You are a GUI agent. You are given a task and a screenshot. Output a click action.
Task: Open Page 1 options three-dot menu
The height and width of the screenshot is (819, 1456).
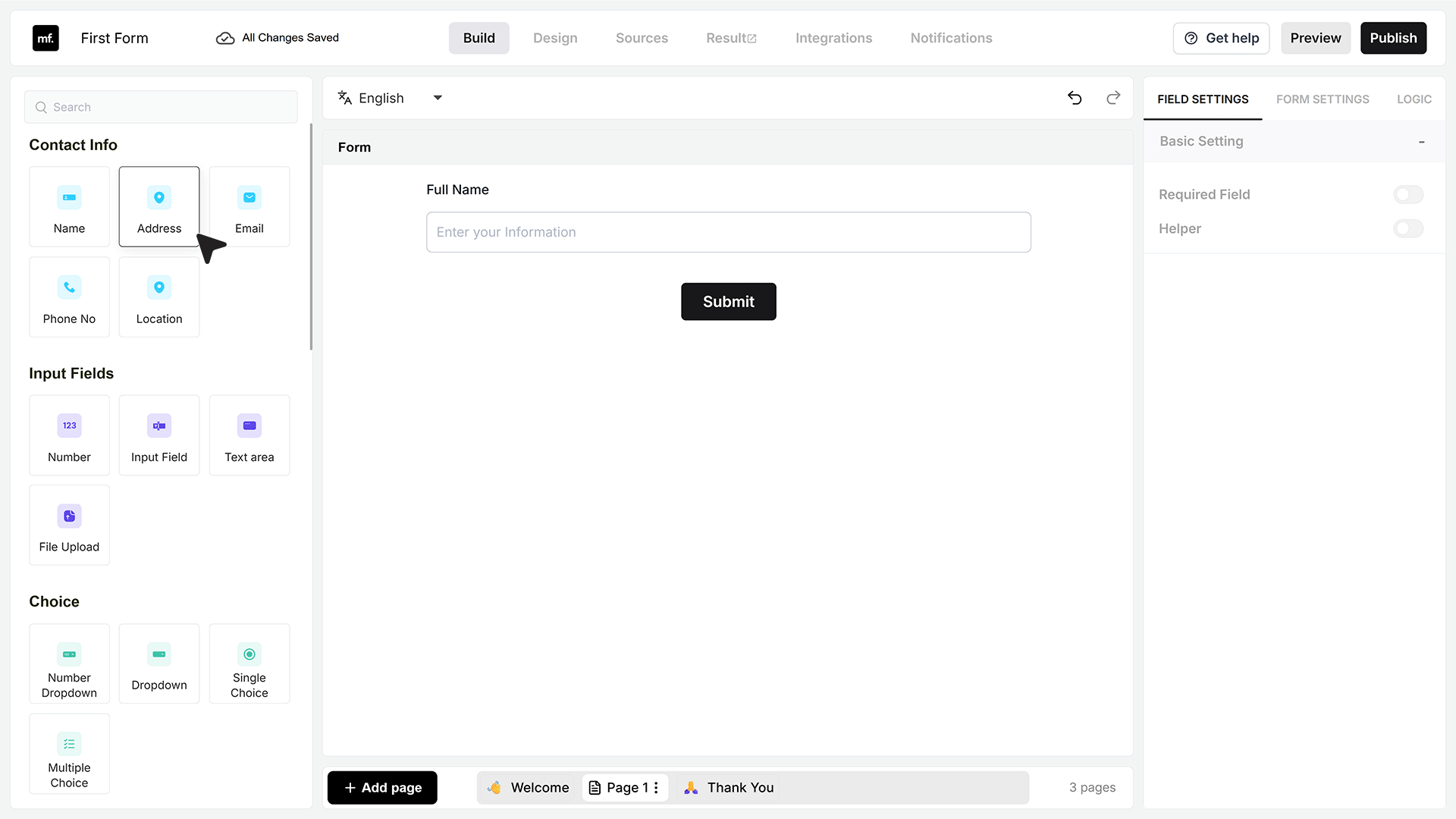[656, 788]
